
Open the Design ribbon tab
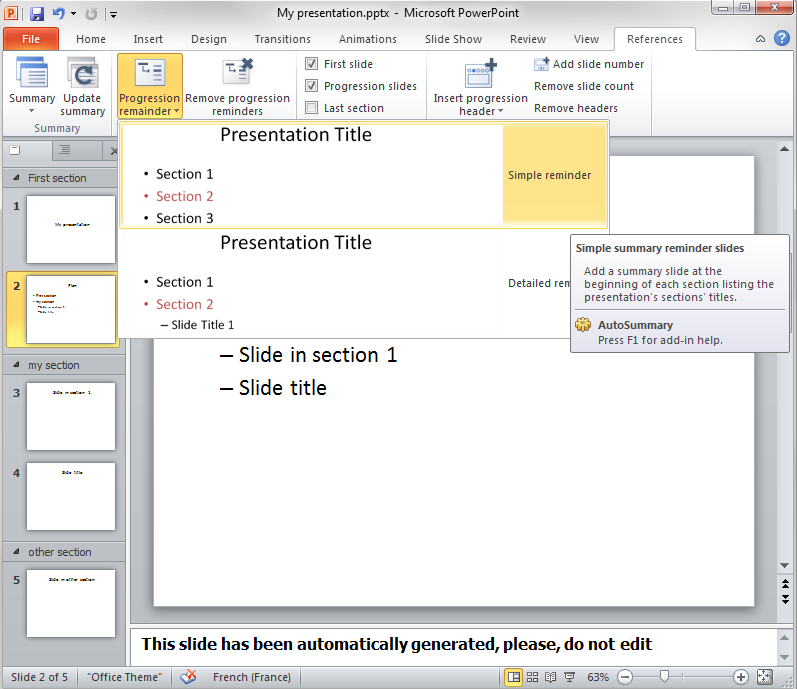(209, 39)
